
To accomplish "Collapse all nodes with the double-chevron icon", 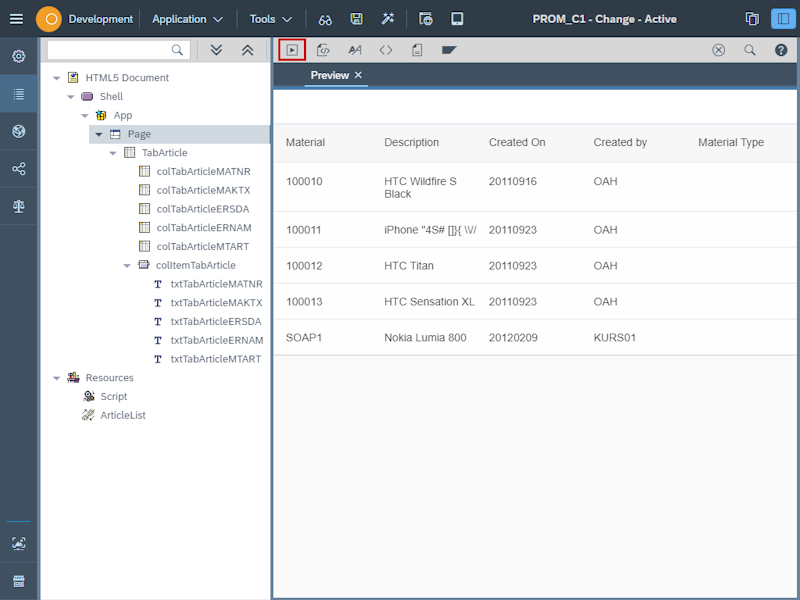I will [249, 49].
